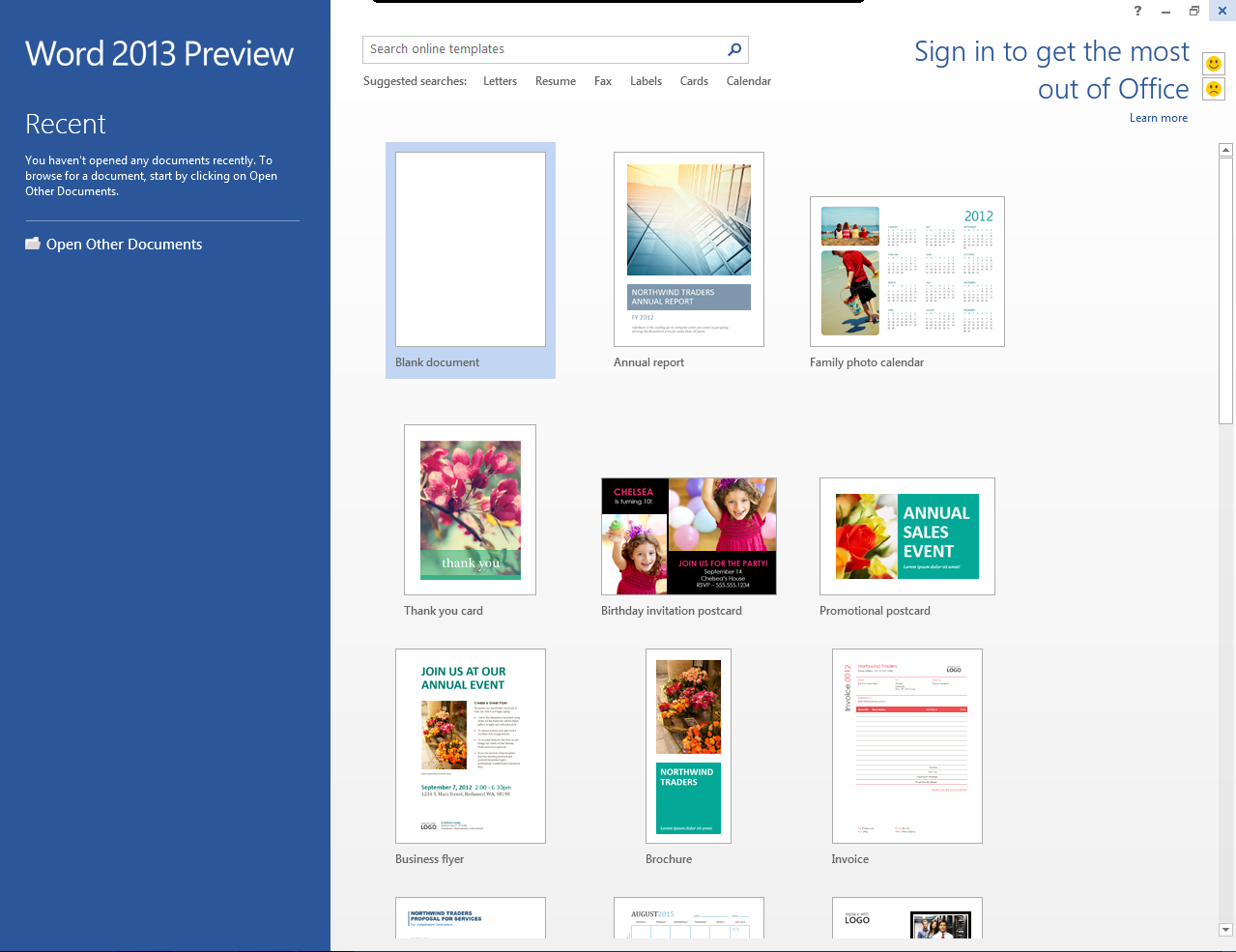Choose the Promotional postcard template
1236x952 pixels.
(907, 536)
